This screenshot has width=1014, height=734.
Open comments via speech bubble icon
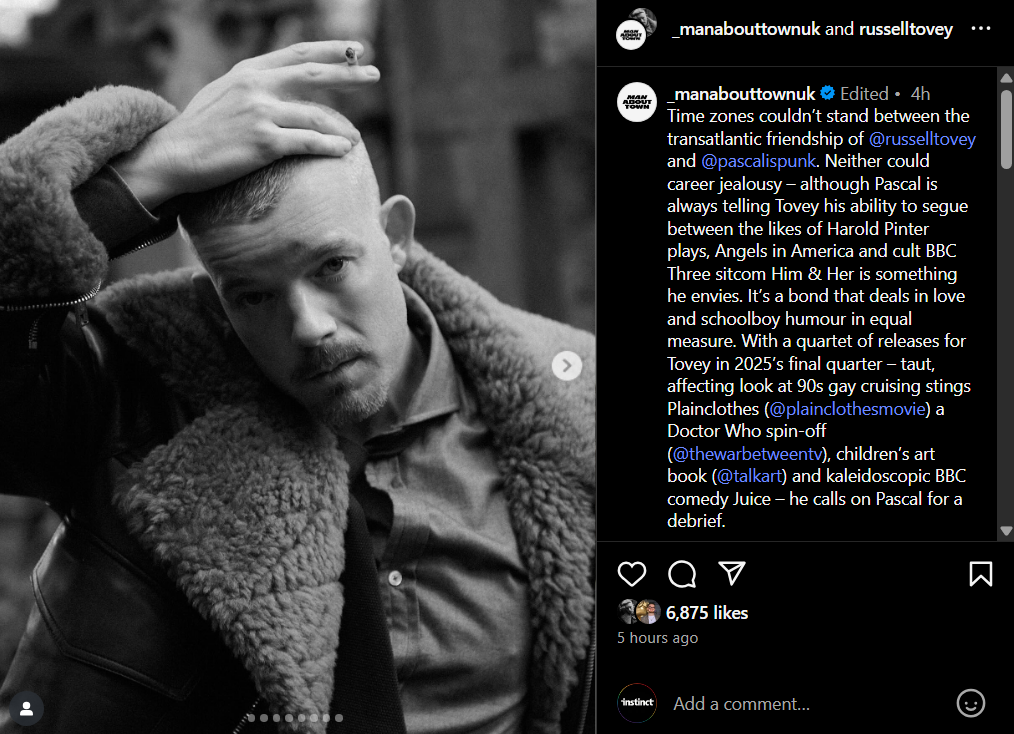point(682,574)
